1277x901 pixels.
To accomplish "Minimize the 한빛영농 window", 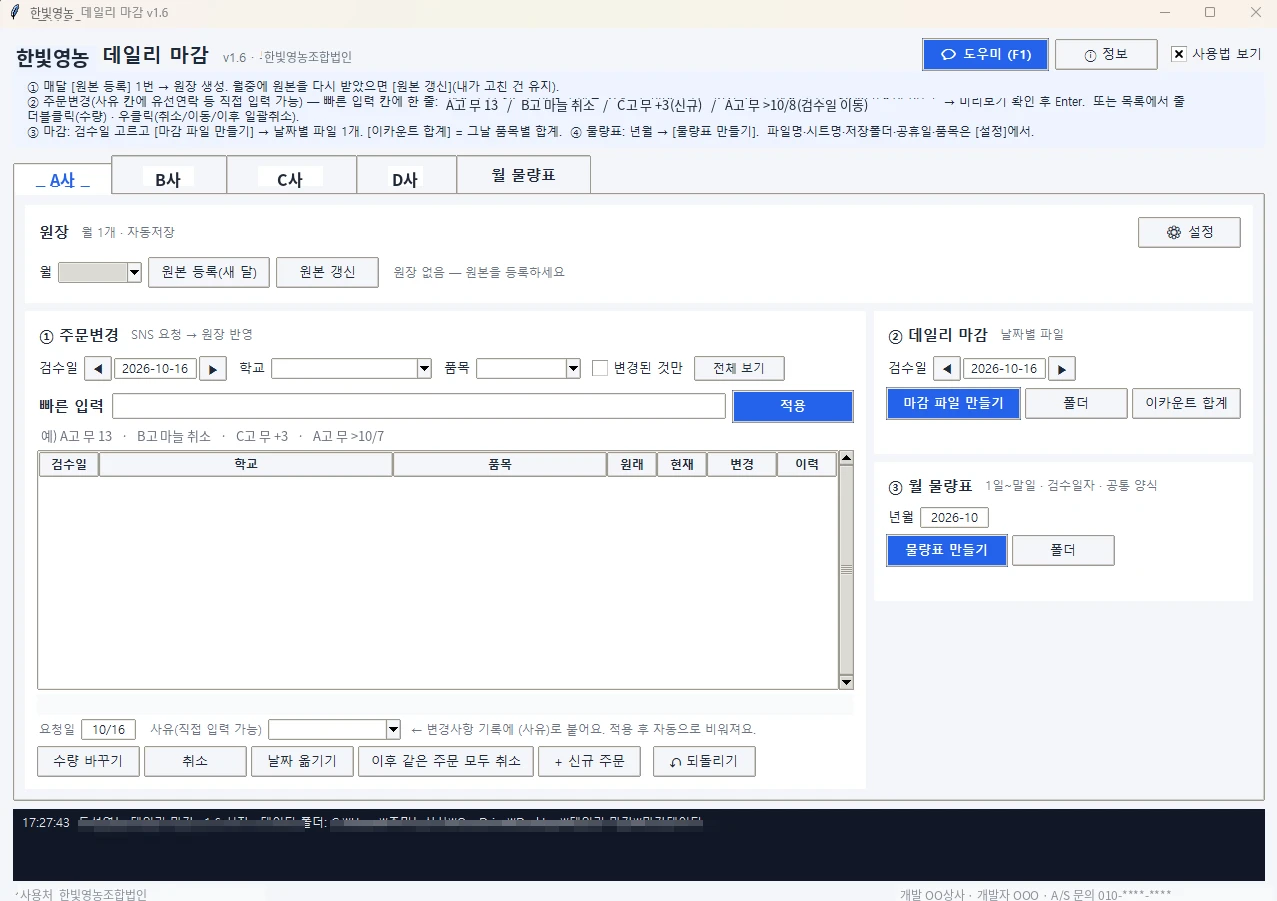I will click(x=1166, y=12).
